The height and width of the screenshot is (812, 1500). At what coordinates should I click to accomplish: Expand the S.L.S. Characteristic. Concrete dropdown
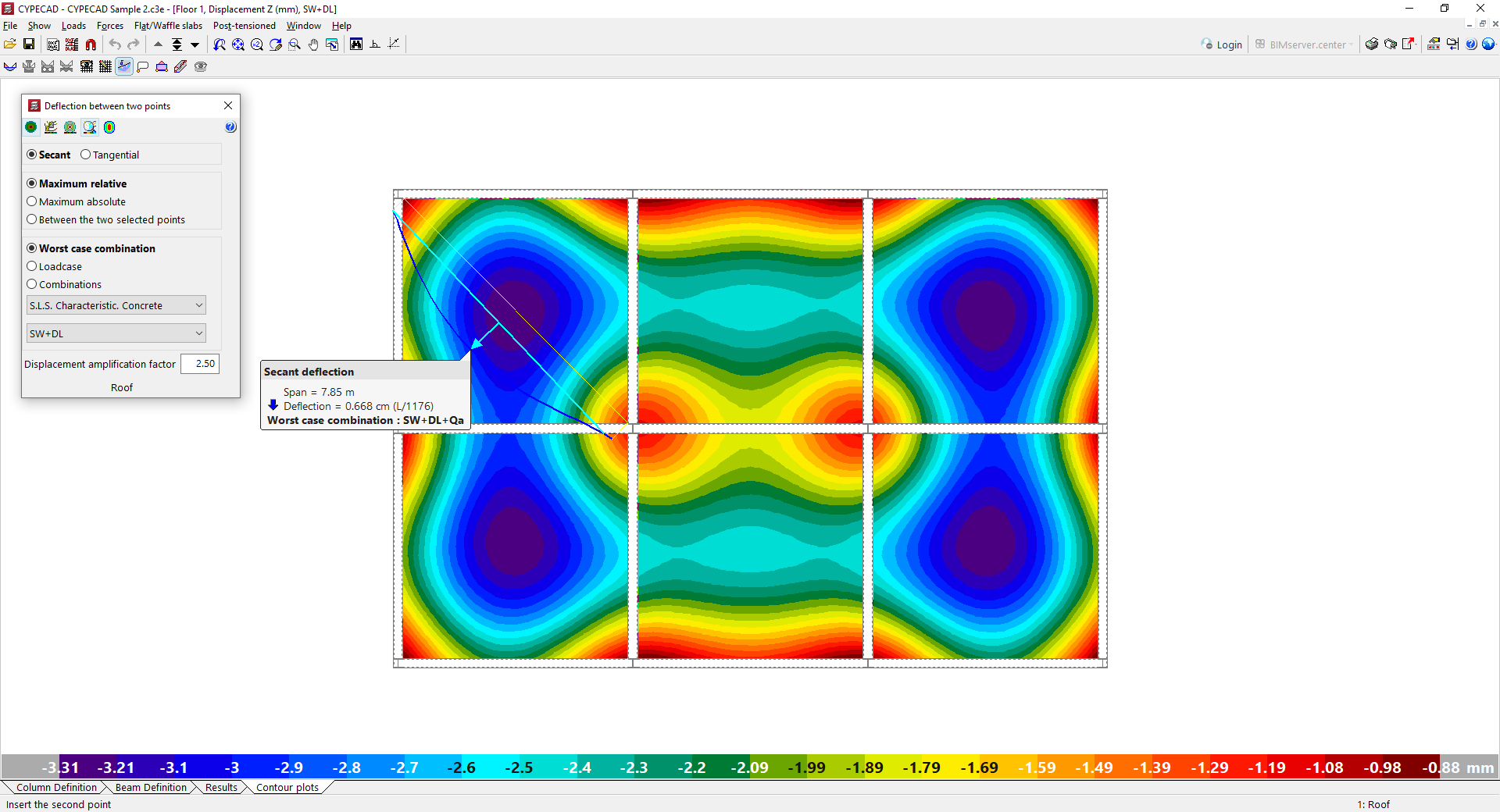click(116, 305)
